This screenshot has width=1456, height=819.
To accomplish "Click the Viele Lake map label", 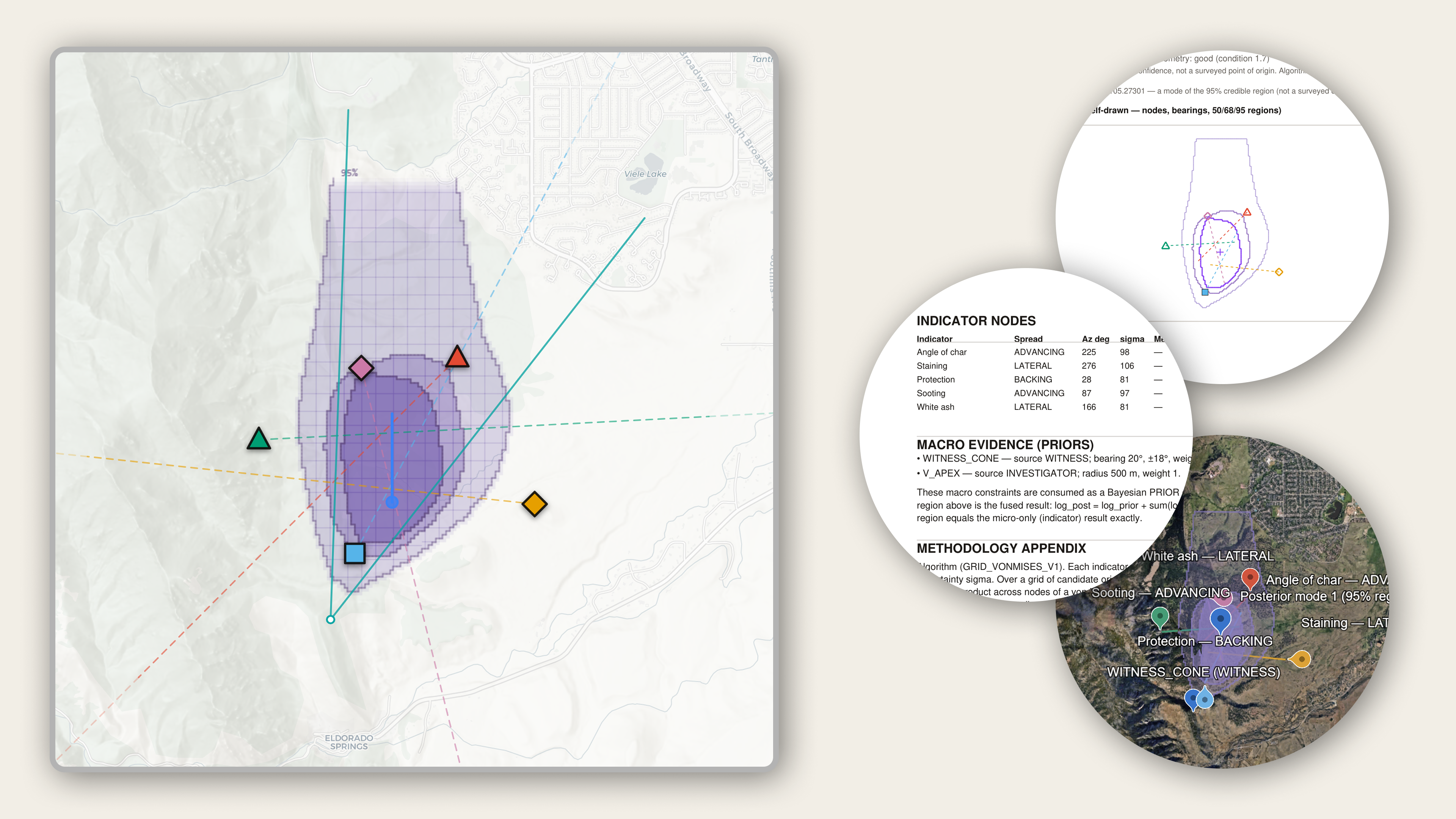I will click(x=645, y=174).
